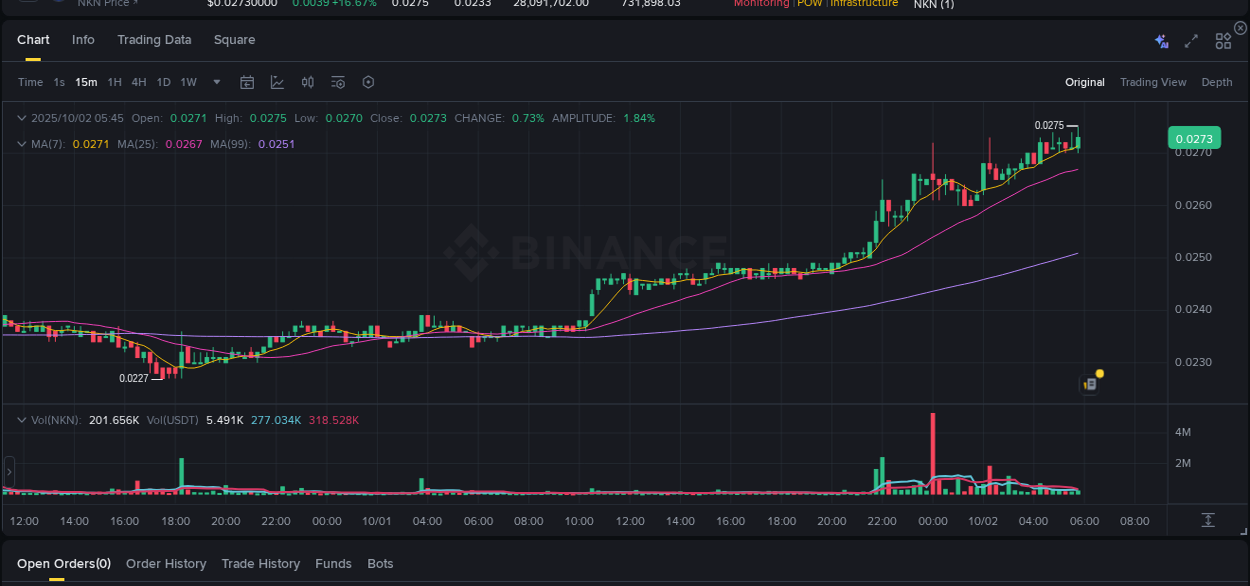
Task: Select the 4H timeframe
Action: coord(139,82)
